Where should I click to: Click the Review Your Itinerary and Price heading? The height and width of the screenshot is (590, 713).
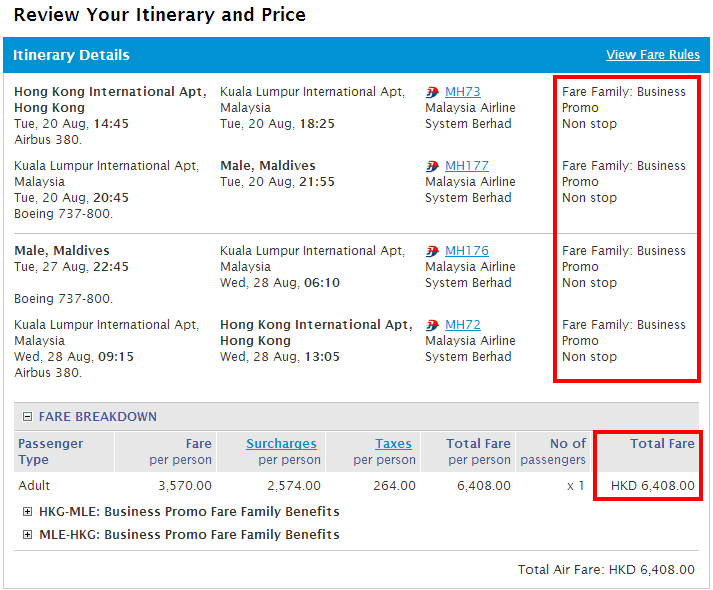(x=159, y=15)
